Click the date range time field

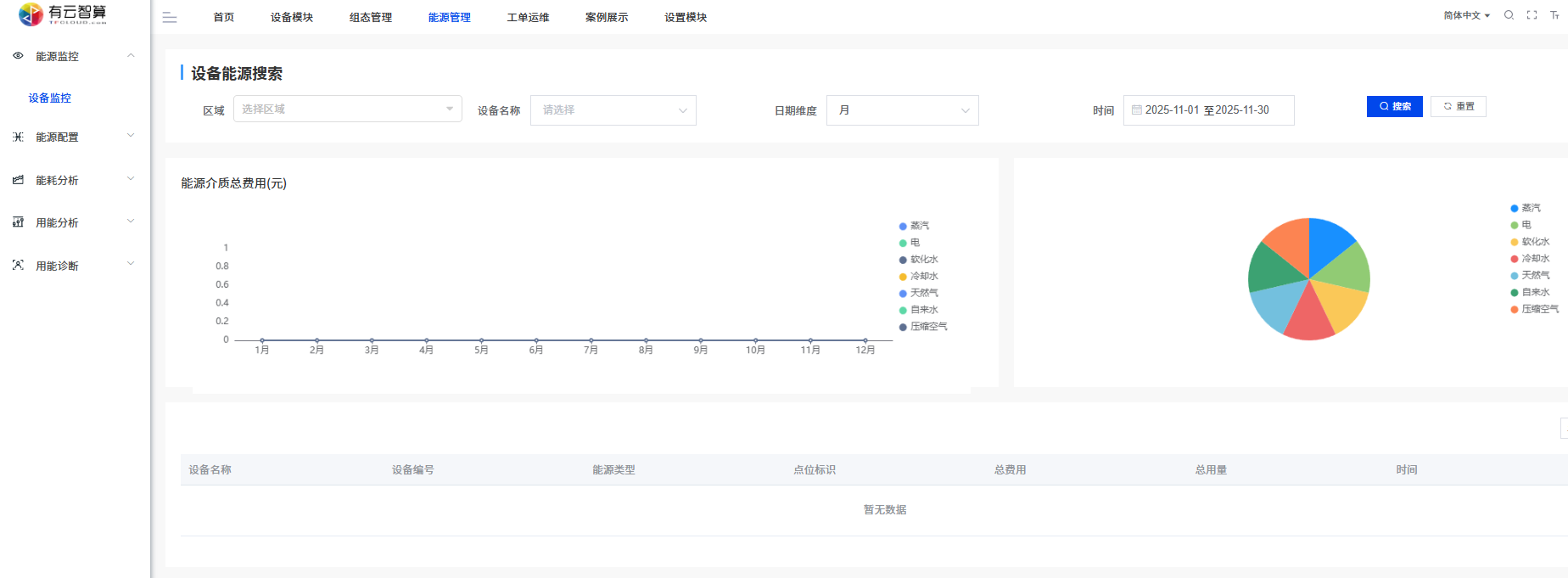[1208, 110]
